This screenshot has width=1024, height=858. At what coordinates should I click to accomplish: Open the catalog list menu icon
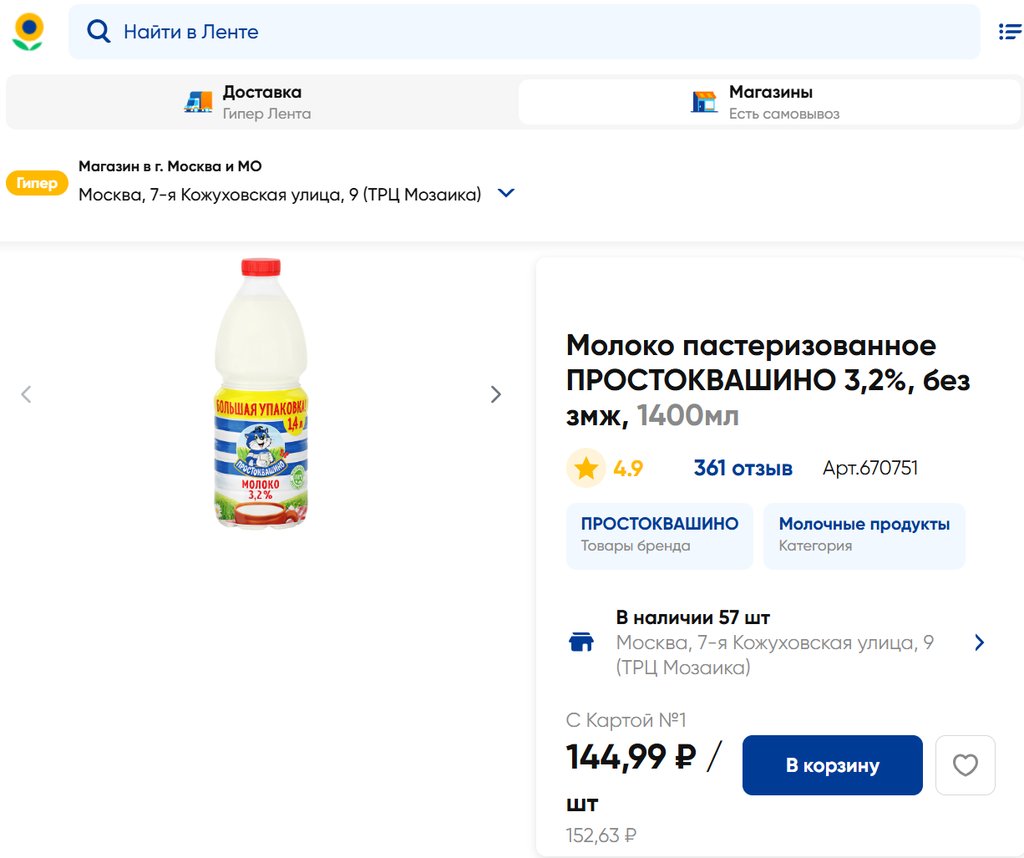[x=1009, y=32]
